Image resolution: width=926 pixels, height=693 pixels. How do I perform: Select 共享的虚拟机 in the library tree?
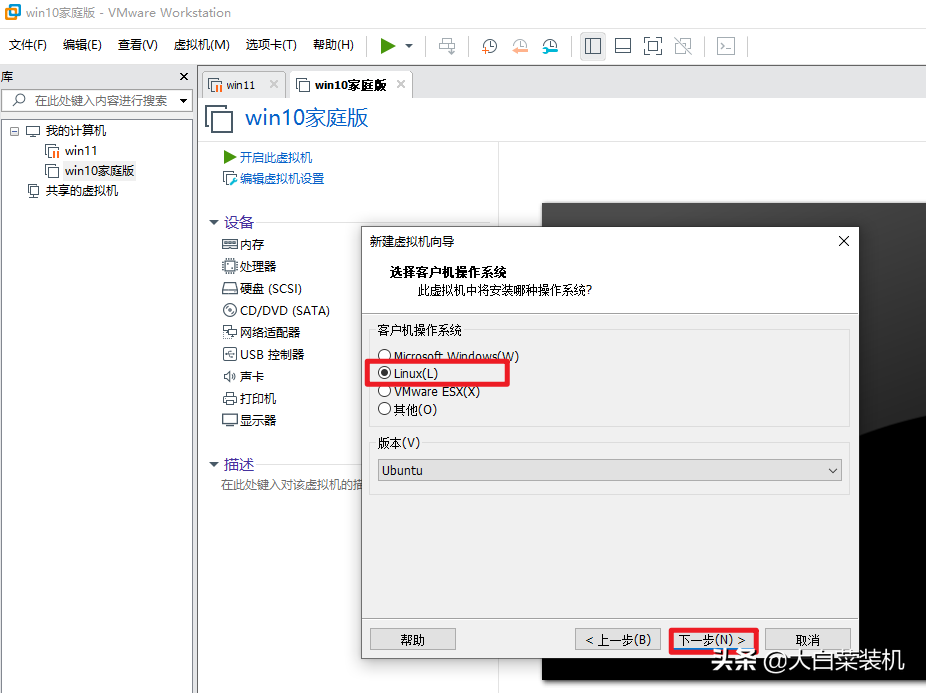pos(81,191)
